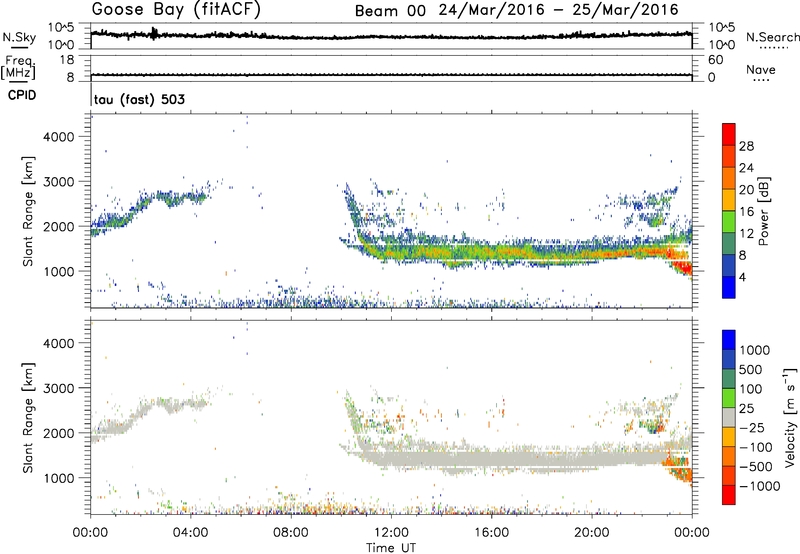Click the date range "24/Mar/2016 - 25/Mar/2016"
This screenshot has width=800, height=554.
[559, 10]
